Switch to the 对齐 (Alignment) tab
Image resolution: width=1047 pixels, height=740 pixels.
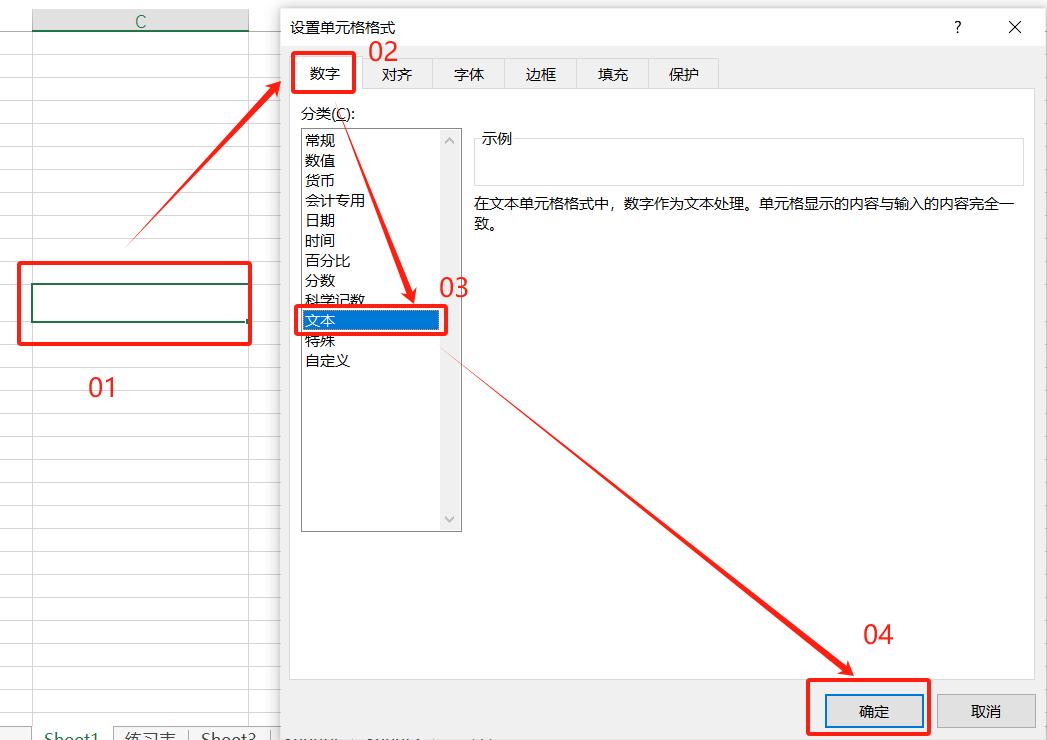(396, 73)
